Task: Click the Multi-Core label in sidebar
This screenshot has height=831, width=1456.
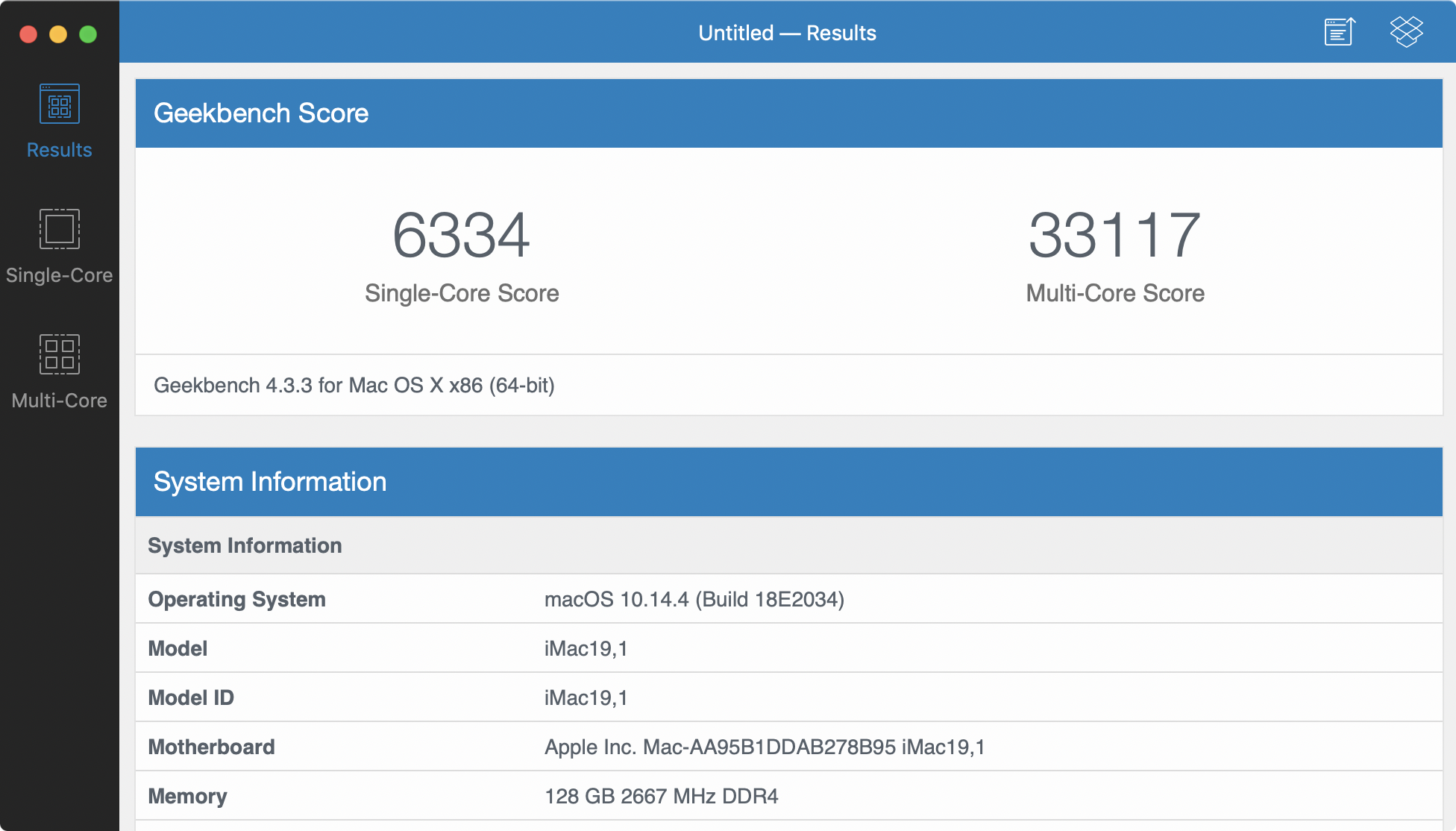Action: pyautogui.click(x=59, y=401)
